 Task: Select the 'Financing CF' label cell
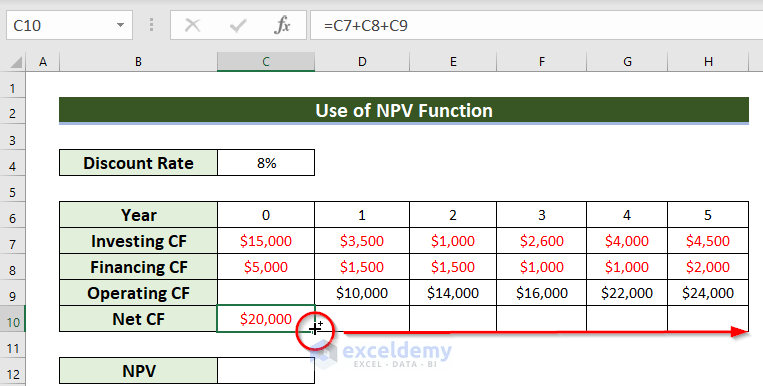click(x=138, y=267)
